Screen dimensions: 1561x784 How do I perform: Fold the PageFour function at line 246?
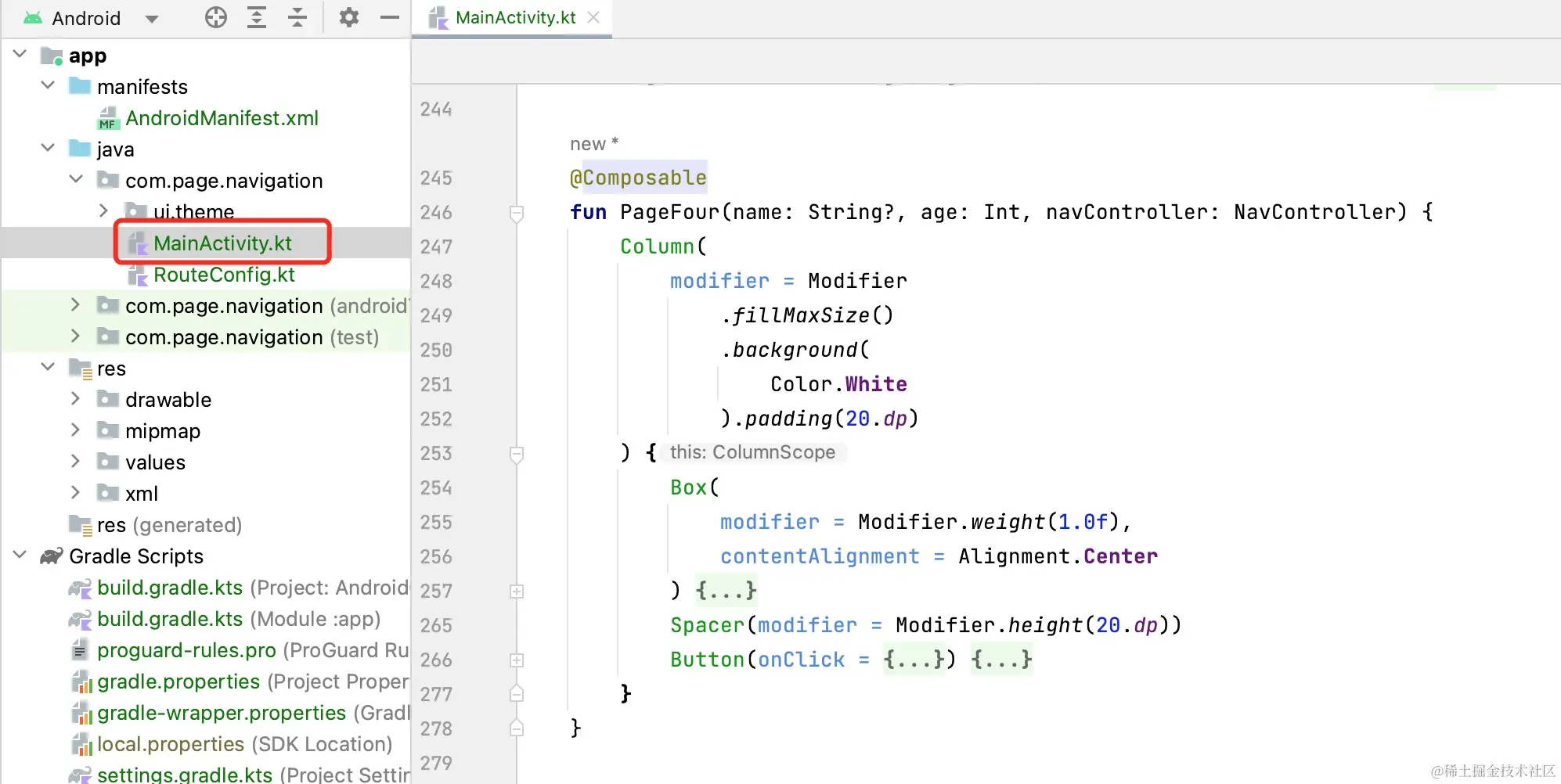[517, 213]
